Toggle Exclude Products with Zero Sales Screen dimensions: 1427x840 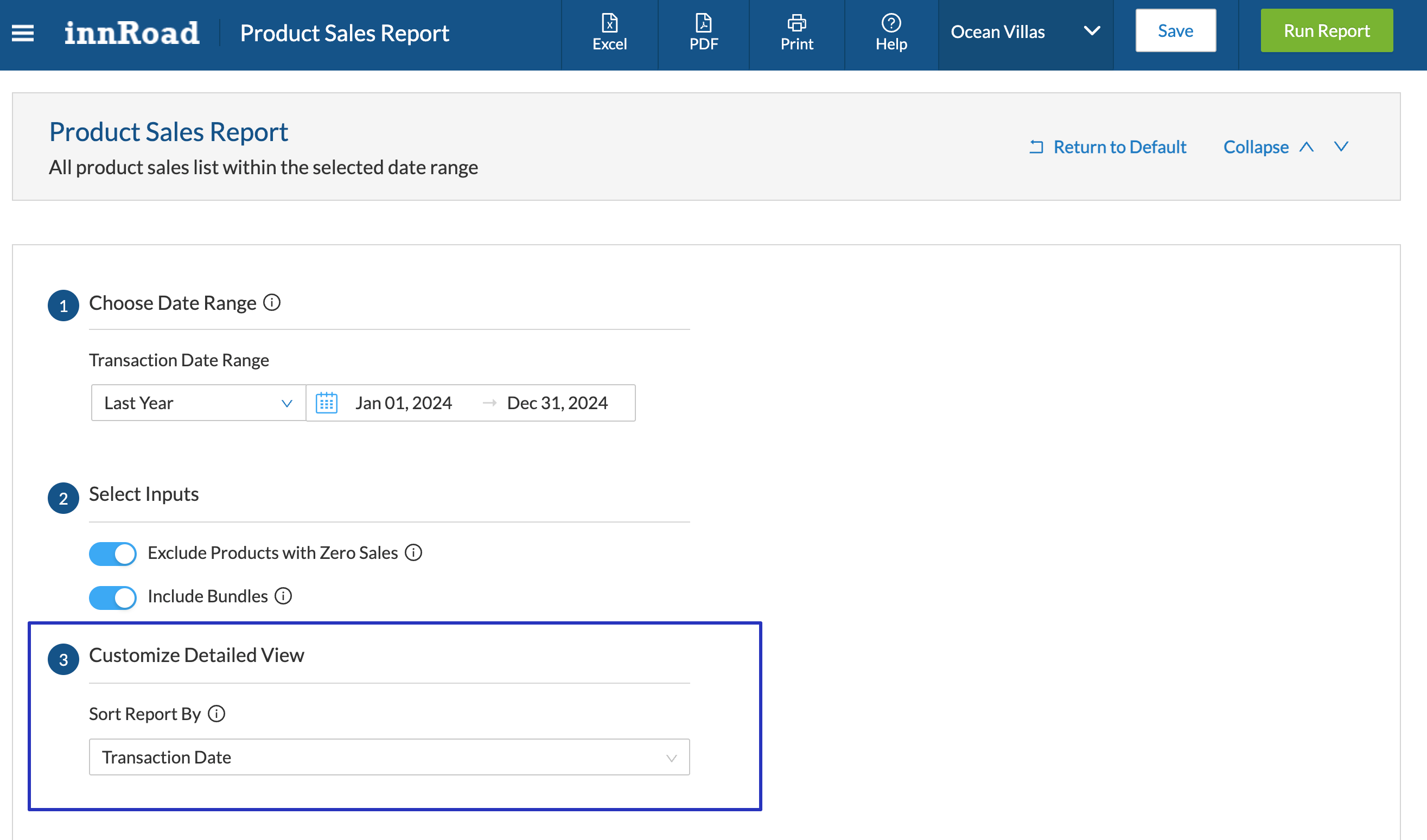coord(113,553)
